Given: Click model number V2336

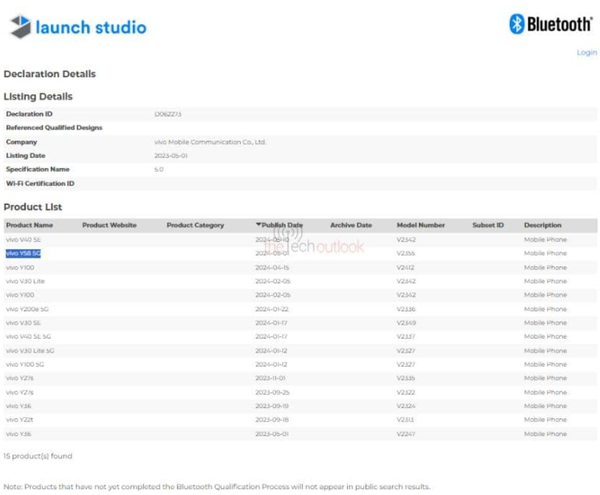Looking at the screenshot, I should point(406,309).
